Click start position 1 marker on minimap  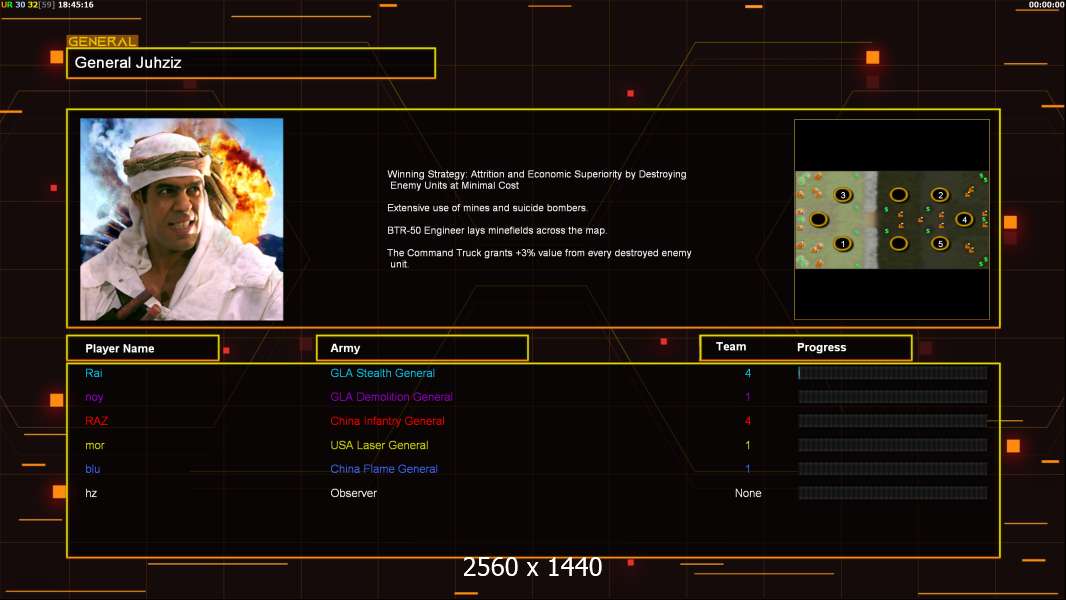(842, 243)
